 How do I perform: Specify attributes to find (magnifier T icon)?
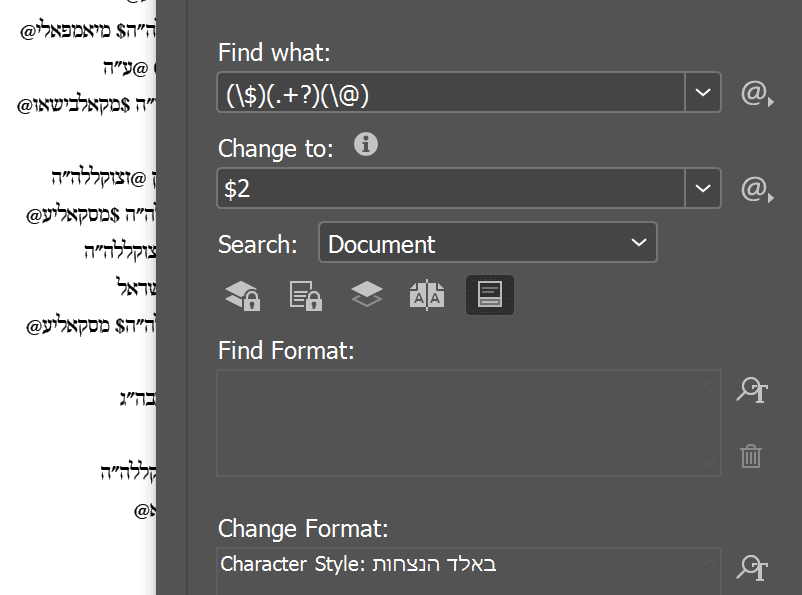tap(750, 390)
